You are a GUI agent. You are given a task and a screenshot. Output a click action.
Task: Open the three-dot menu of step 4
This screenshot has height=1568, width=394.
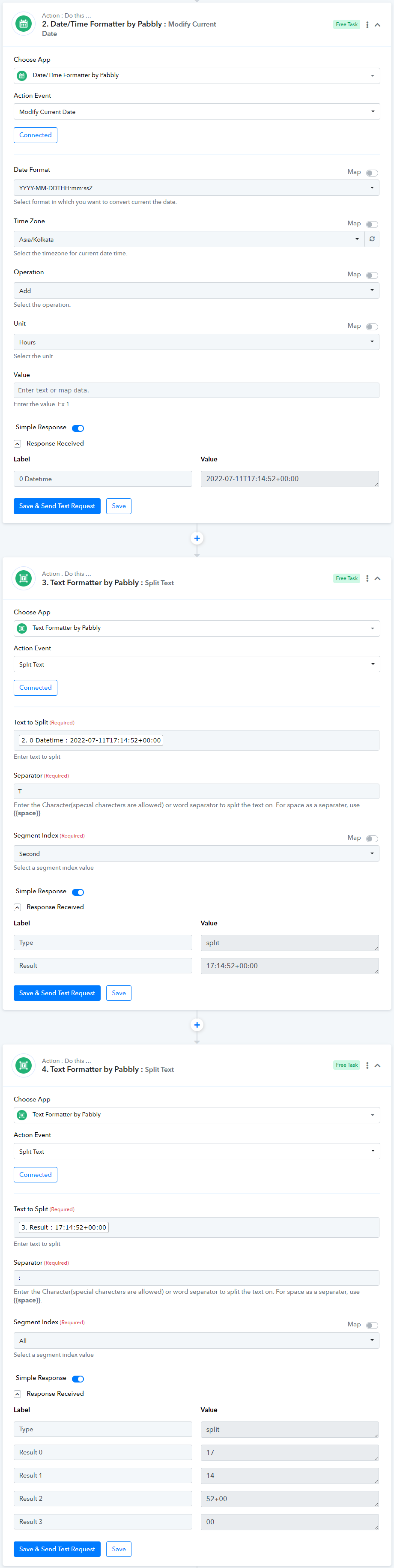367,1065
